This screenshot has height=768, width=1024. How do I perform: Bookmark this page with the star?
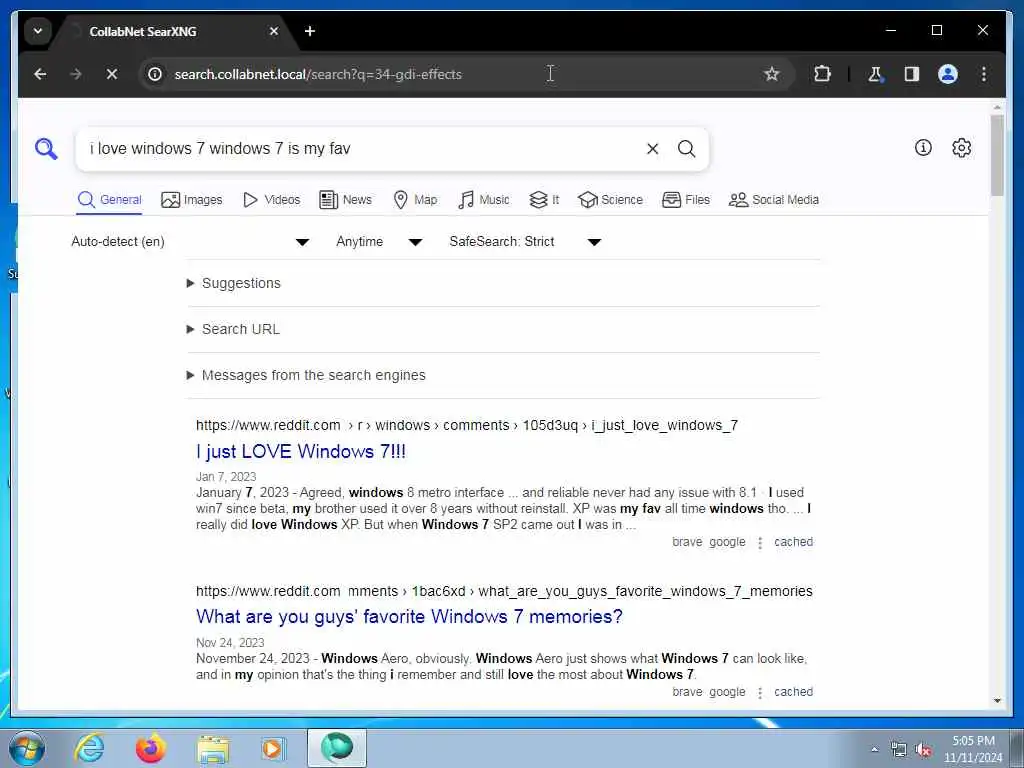click(772, 74)
